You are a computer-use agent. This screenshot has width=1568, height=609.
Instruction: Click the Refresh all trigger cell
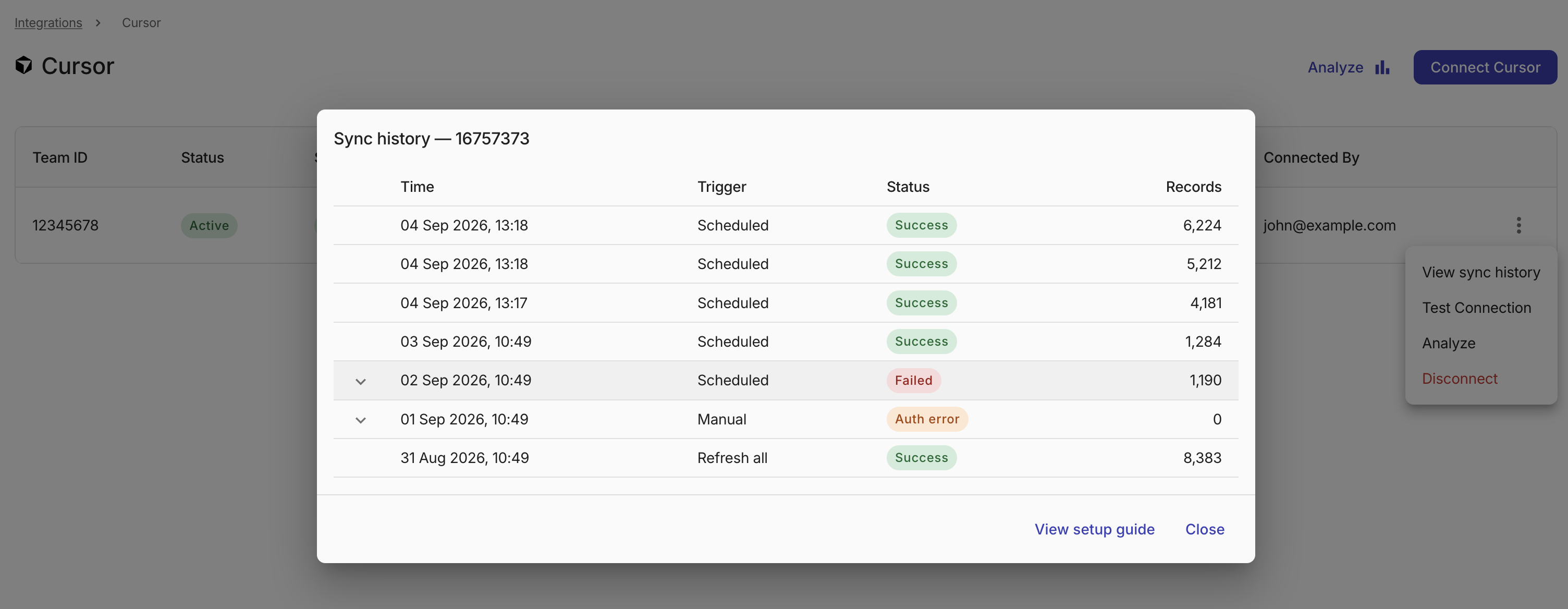coord(732,457)
